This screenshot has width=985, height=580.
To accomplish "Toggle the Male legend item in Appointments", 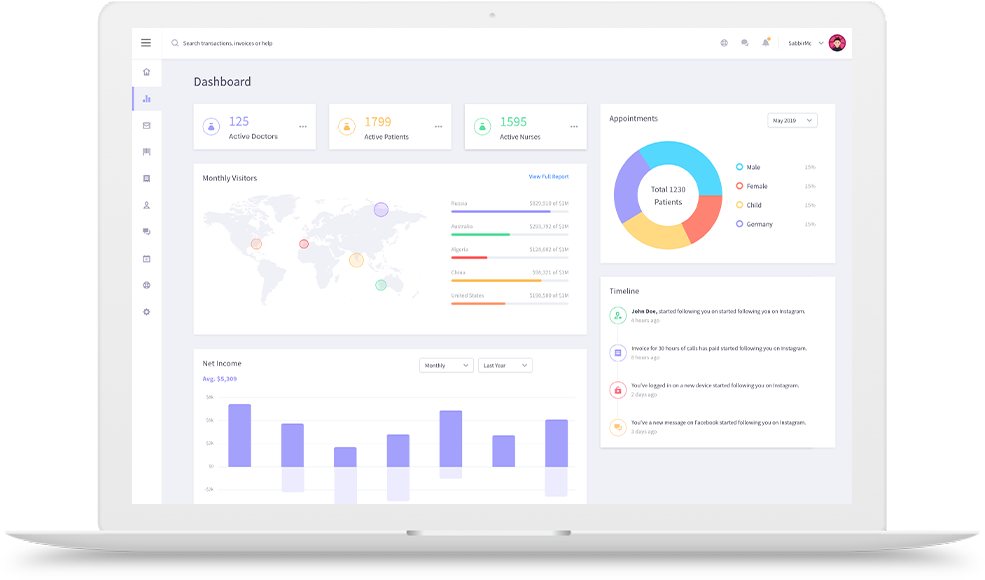I will pyautogui.click(x=753, y=167).
